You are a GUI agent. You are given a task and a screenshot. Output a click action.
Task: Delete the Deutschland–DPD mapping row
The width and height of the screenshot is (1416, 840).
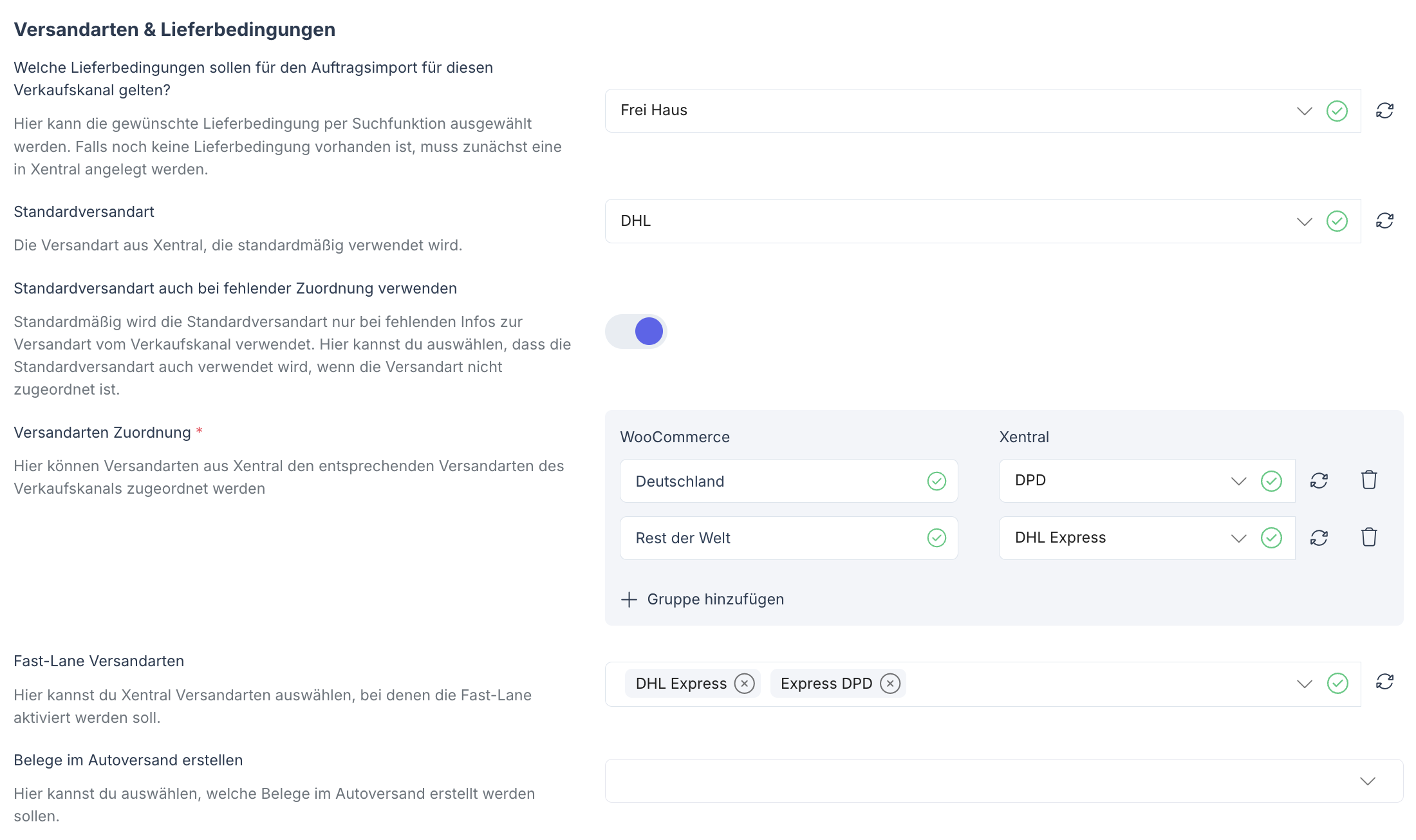point(1369,480)
